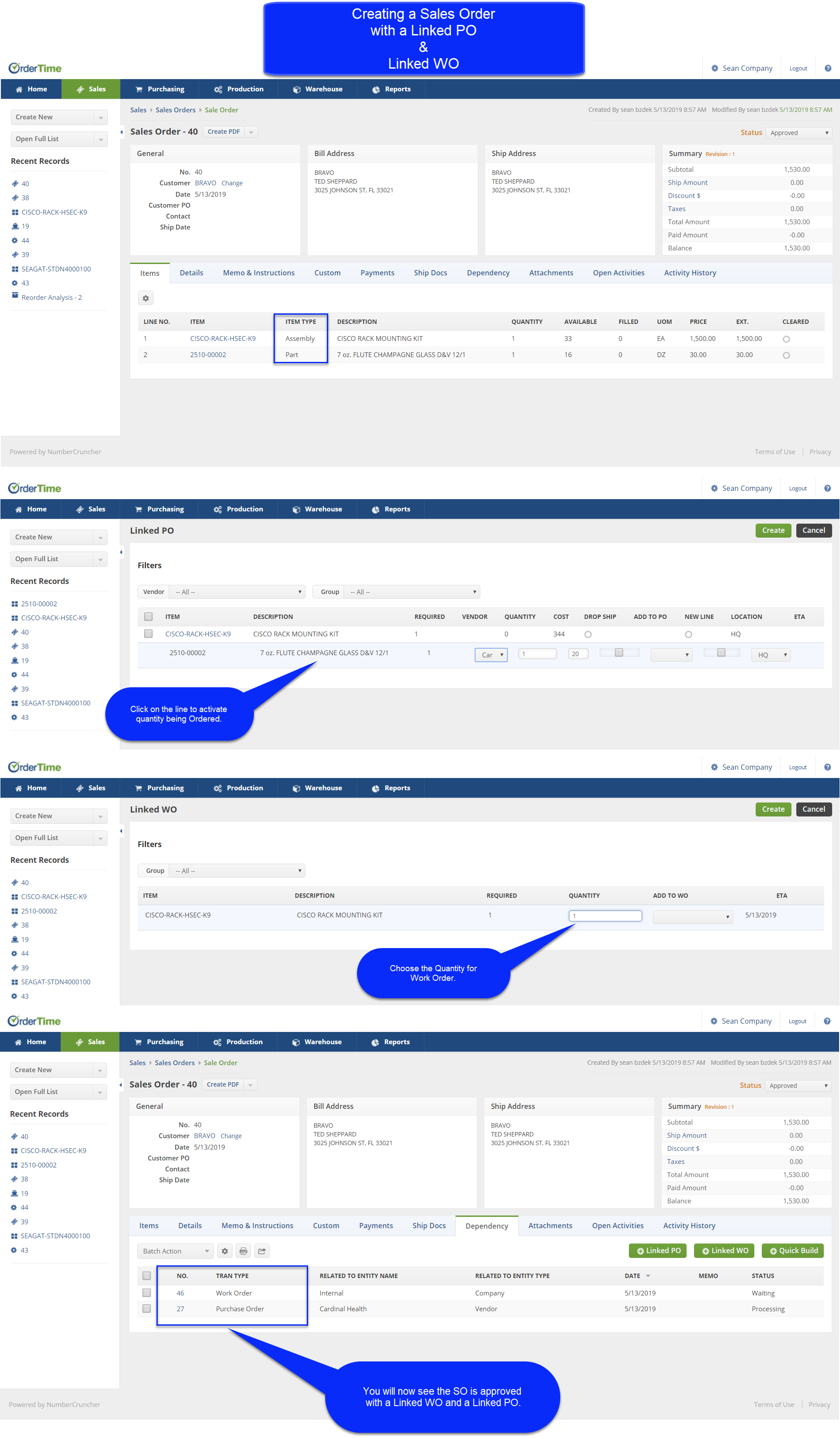Open Reorder Analysis - 2 from Recent Records
840x1438 pixels.
pos(52,297)
